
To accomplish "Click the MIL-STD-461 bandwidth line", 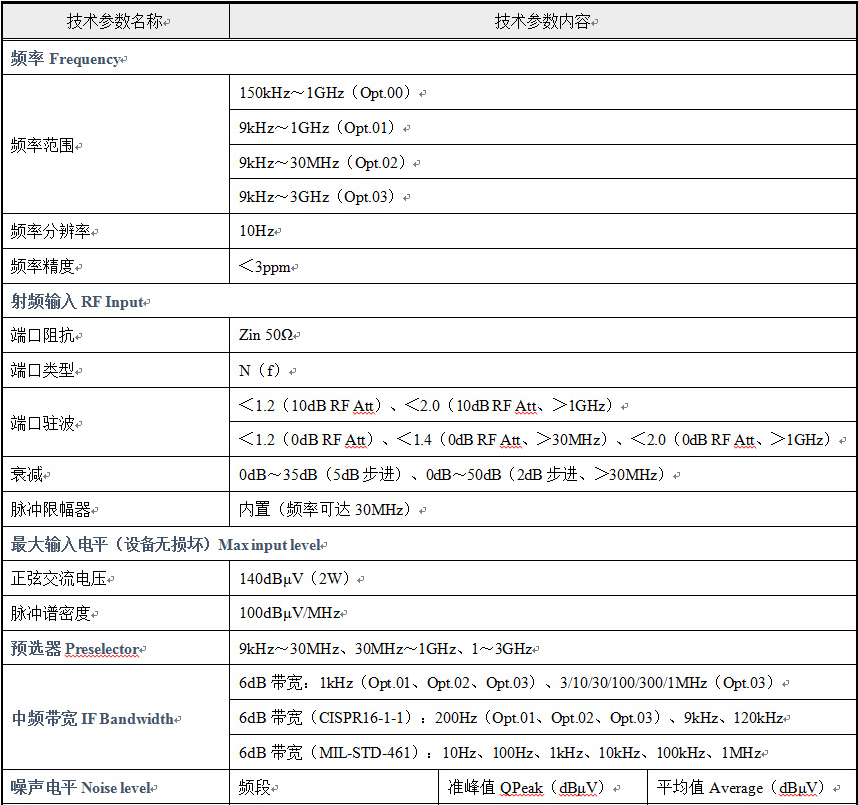I will tap(500, 752).
